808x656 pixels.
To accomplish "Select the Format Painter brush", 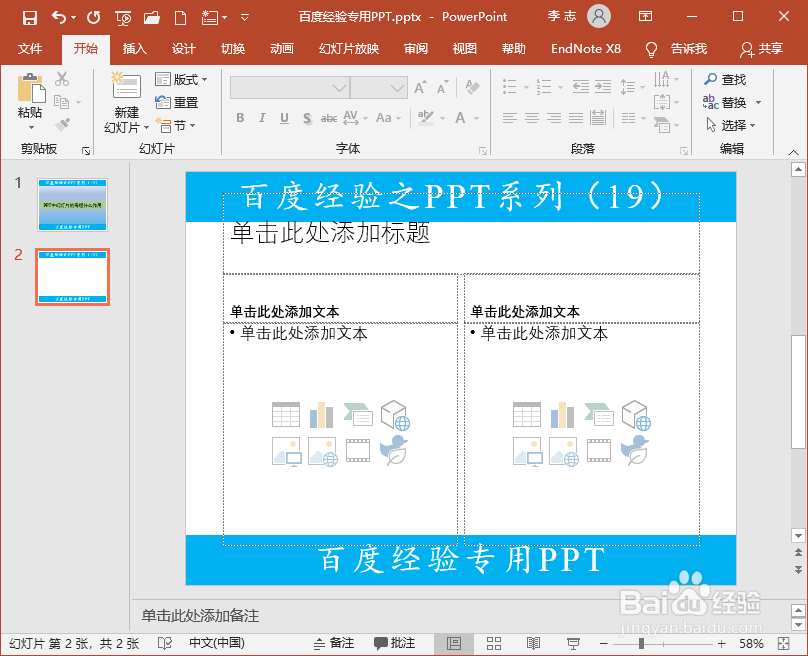I will (x=62, y=124).
